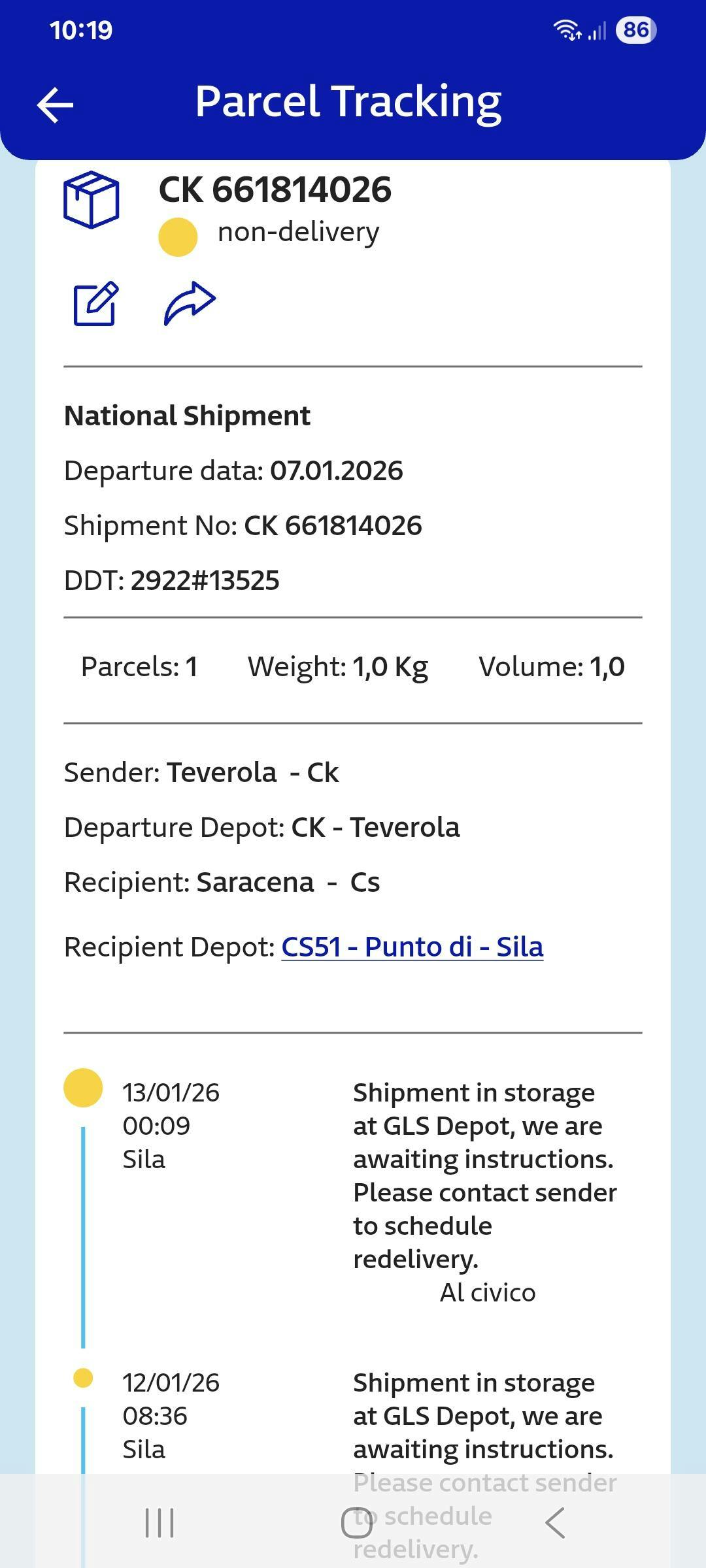Tap the parcel box icon
This screenshot has height=1568, width=706.
(x=92, y=200)
